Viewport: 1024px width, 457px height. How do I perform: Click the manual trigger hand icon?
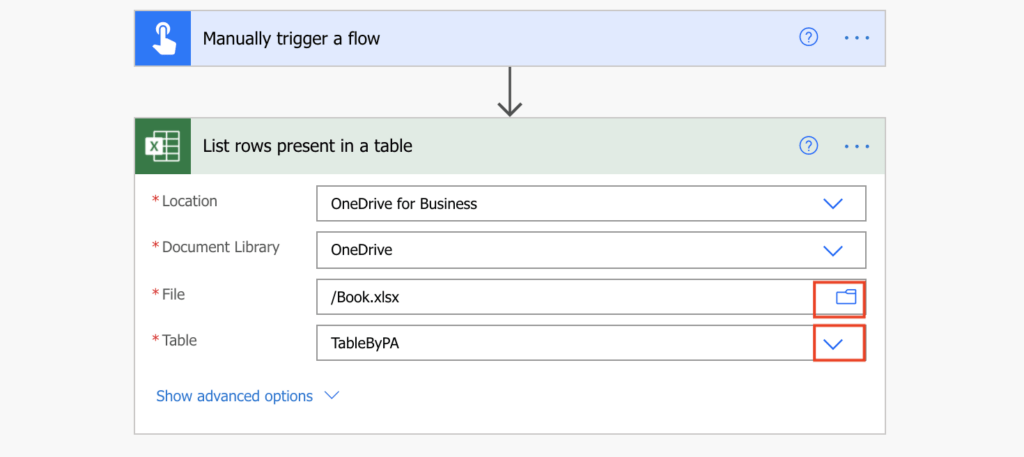point(162,38)
